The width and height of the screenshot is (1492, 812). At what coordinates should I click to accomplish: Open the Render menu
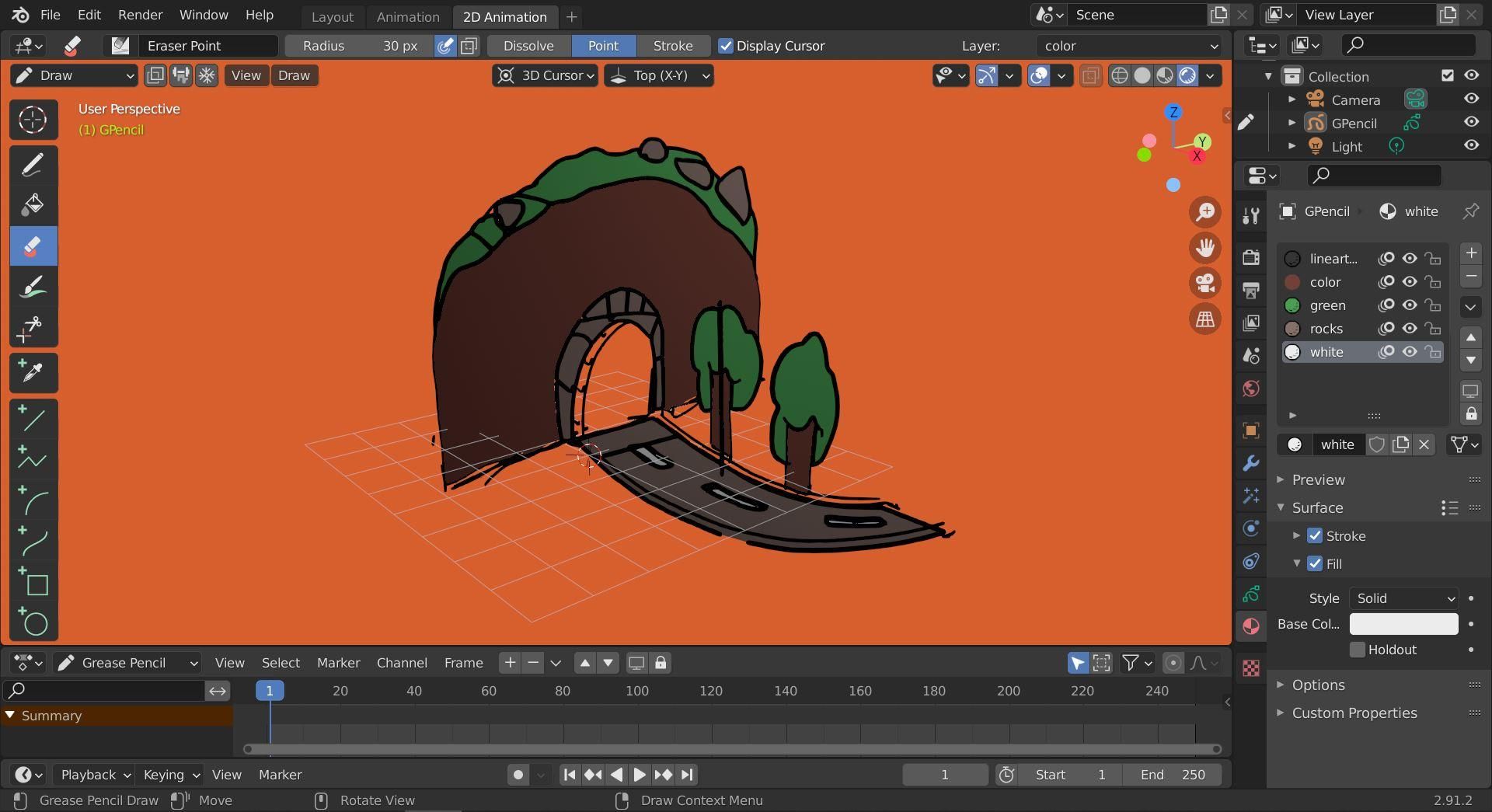(139, 14)
